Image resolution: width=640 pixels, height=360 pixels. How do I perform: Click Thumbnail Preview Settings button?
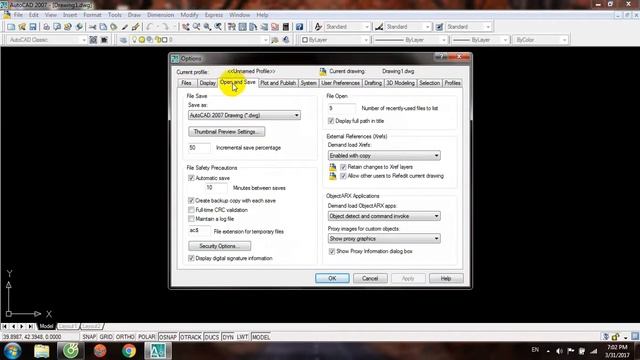coord(227,132)
